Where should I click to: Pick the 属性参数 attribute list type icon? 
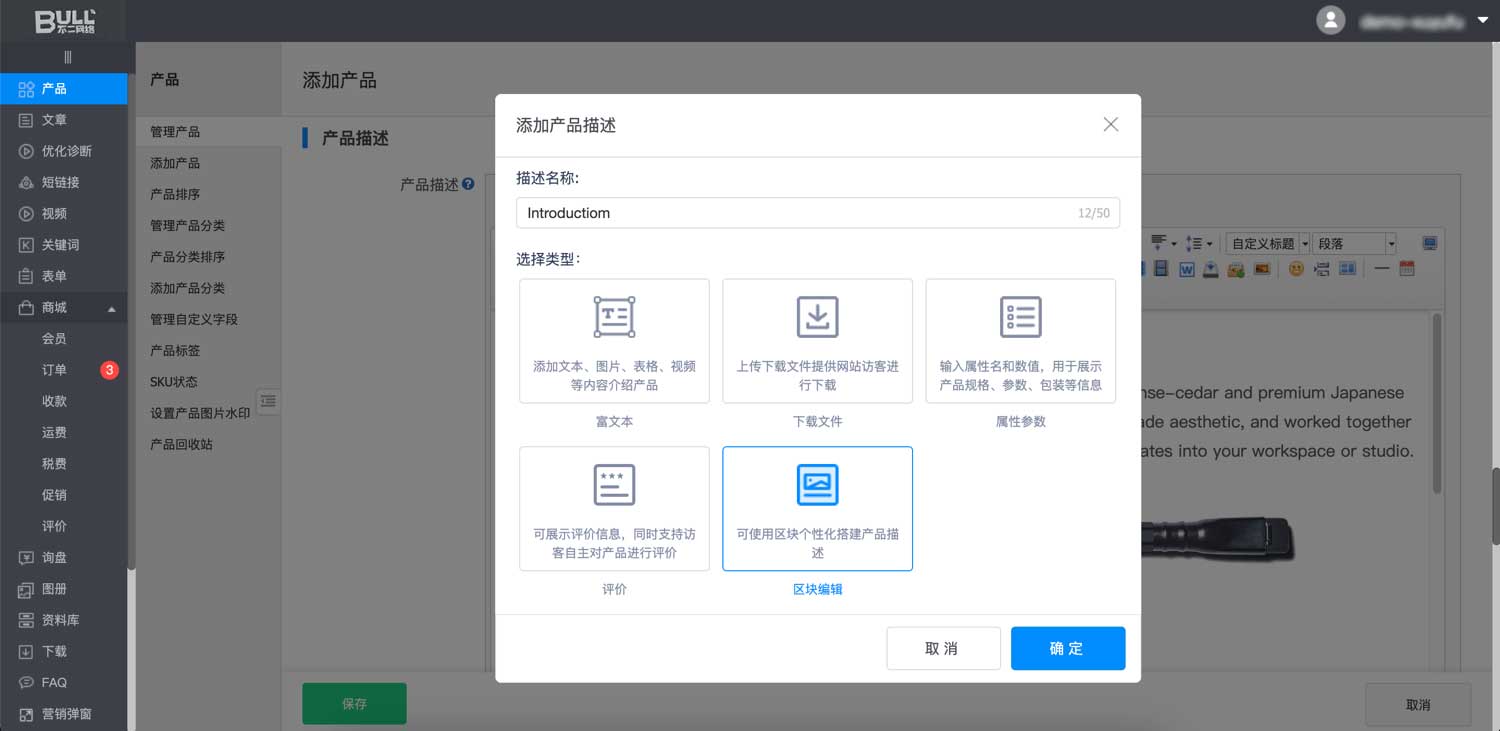coord(1020,317)
